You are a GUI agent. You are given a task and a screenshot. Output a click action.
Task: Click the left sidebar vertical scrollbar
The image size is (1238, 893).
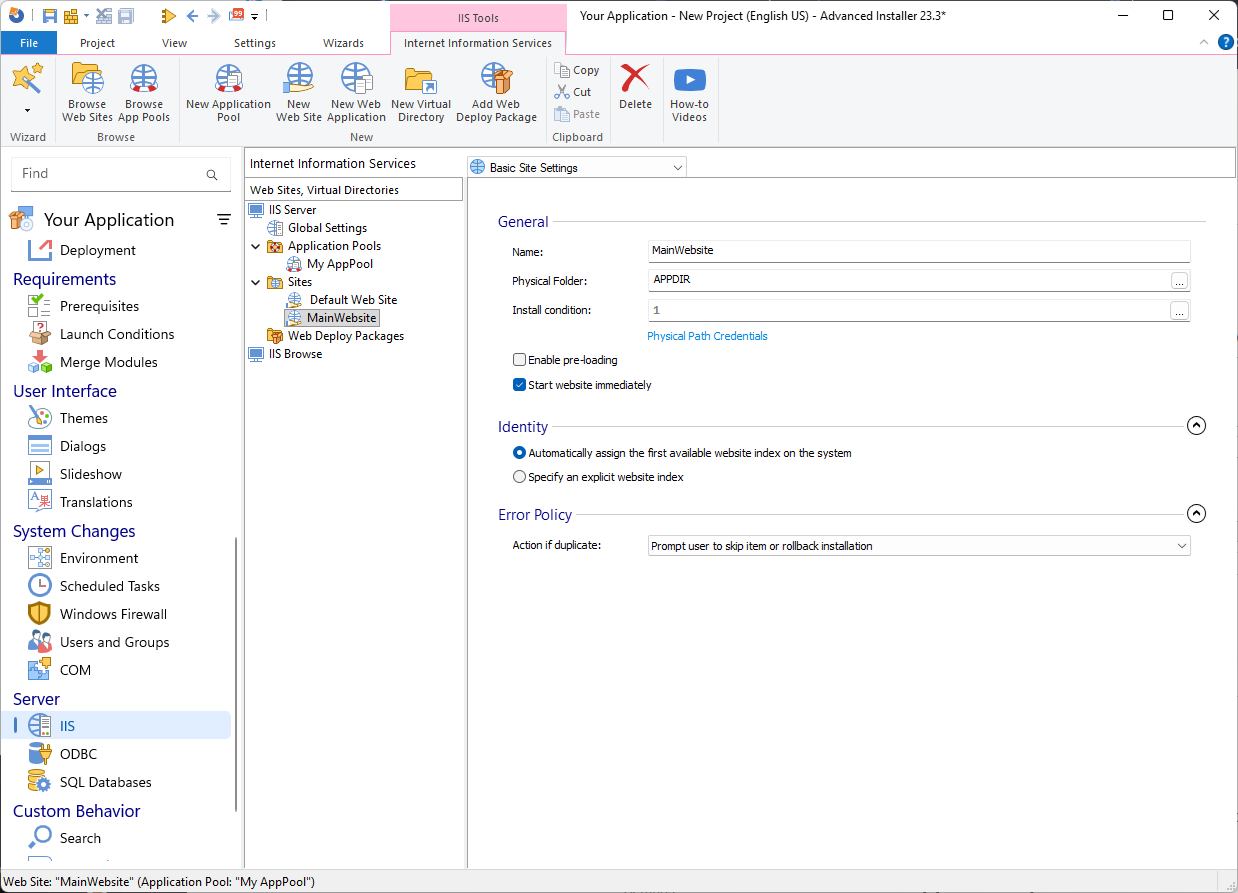click(x=236, y=674)
